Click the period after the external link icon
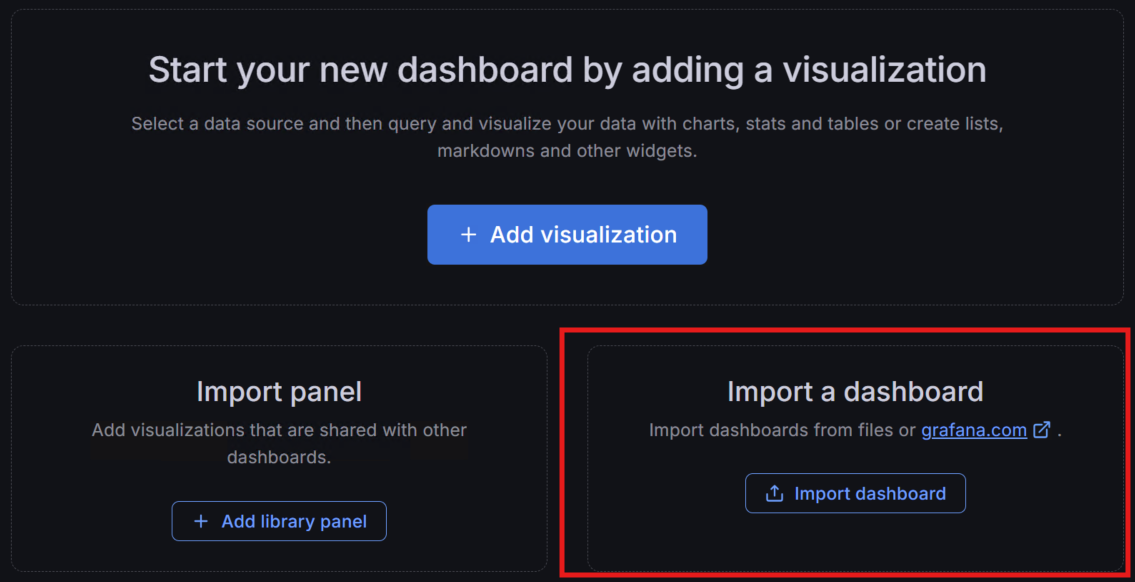This screenshot has height=582, width=1135. (x=1059, y=432)
